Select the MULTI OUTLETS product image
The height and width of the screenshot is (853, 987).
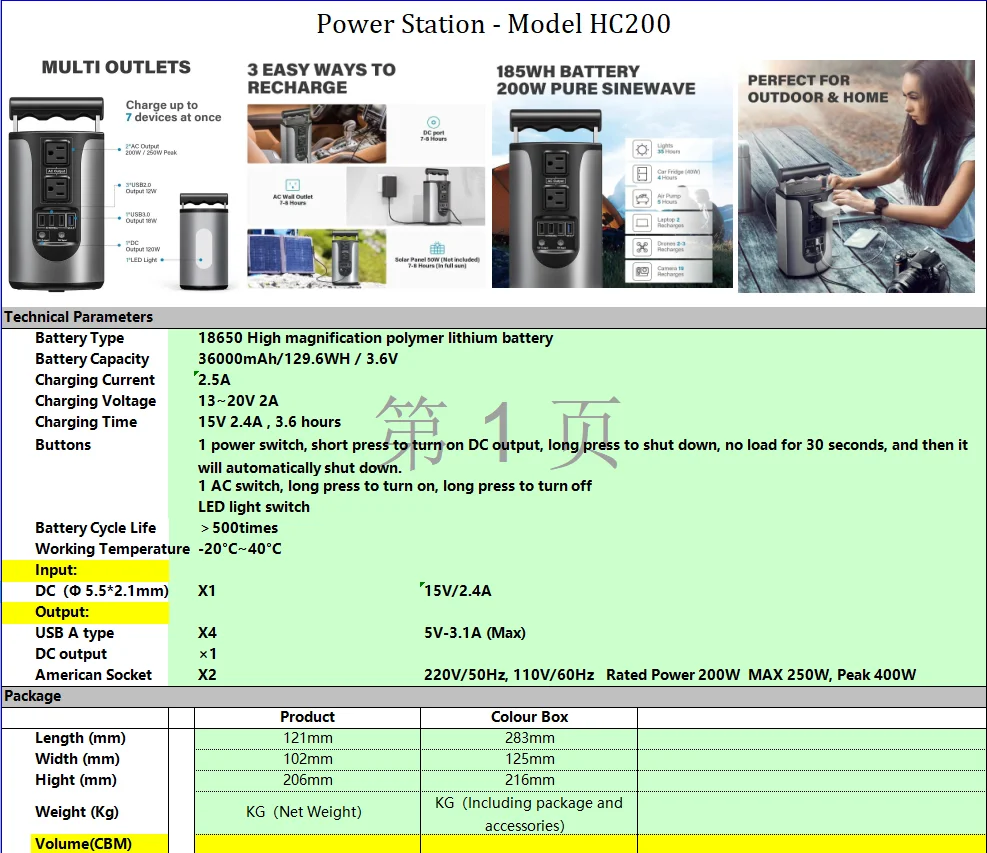[x=120, y=174]
